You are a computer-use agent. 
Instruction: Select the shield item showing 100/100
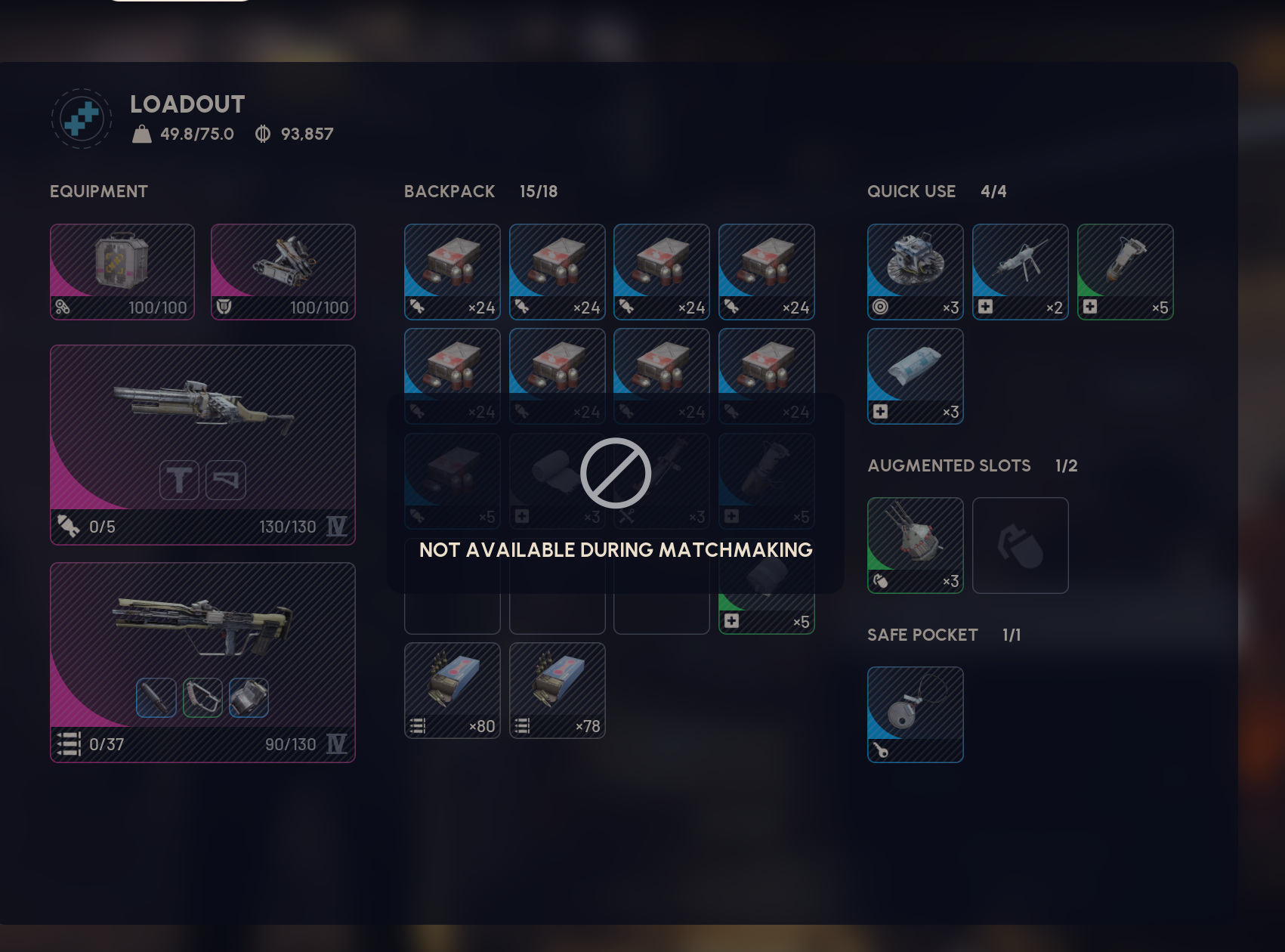coord(283,272)
